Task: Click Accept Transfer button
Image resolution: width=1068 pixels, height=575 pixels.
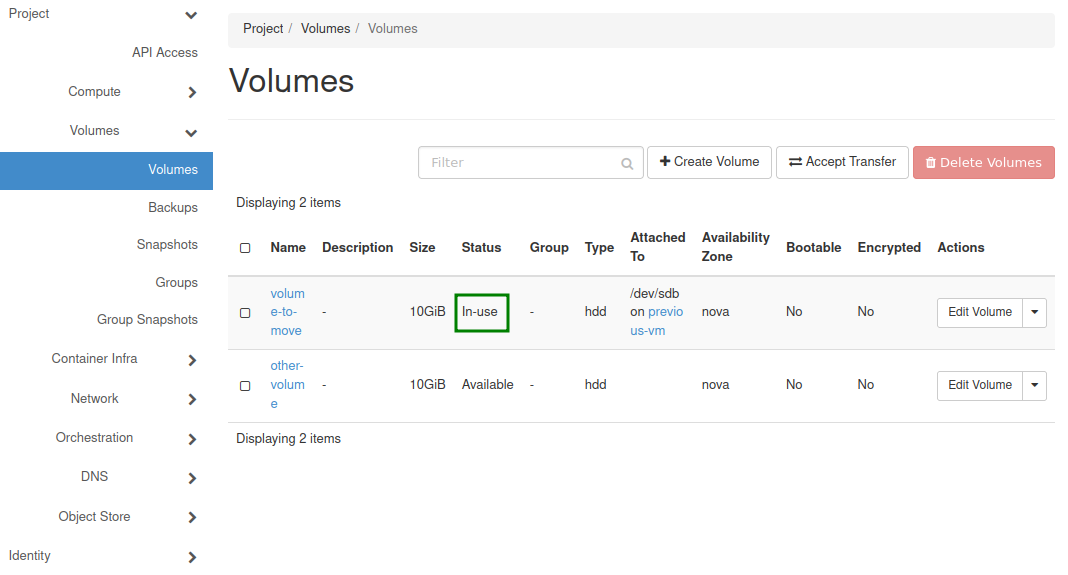Action: tap(842, 162)
